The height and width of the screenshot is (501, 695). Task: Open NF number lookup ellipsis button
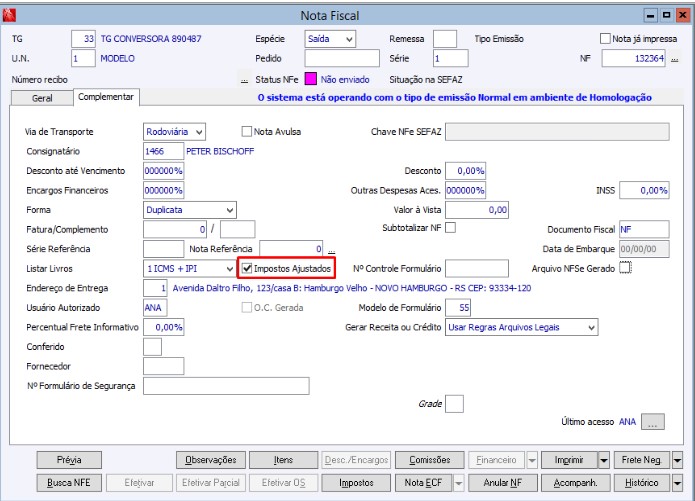[x=674, y=59]
